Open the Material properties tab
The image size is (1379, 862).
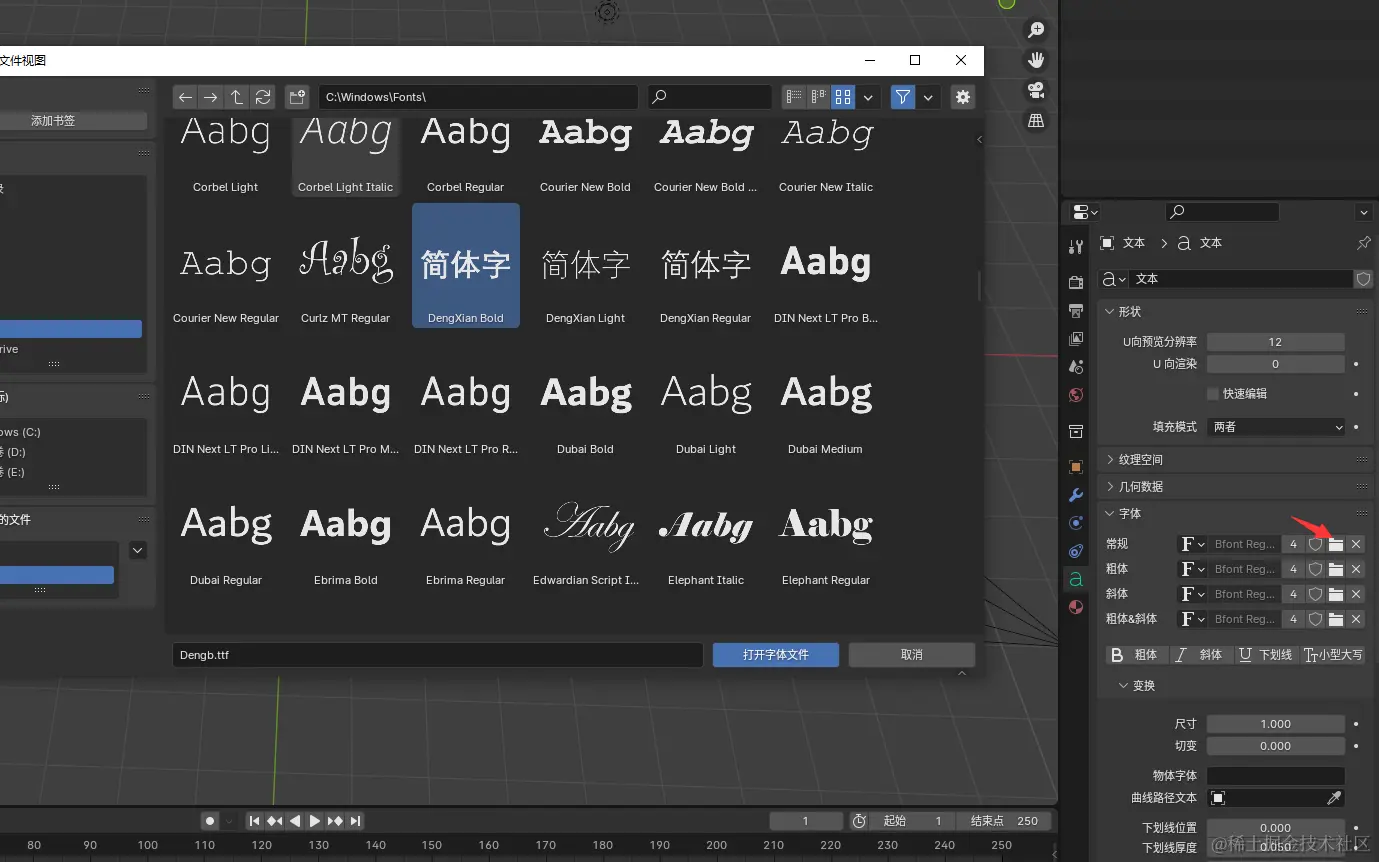1076,607
